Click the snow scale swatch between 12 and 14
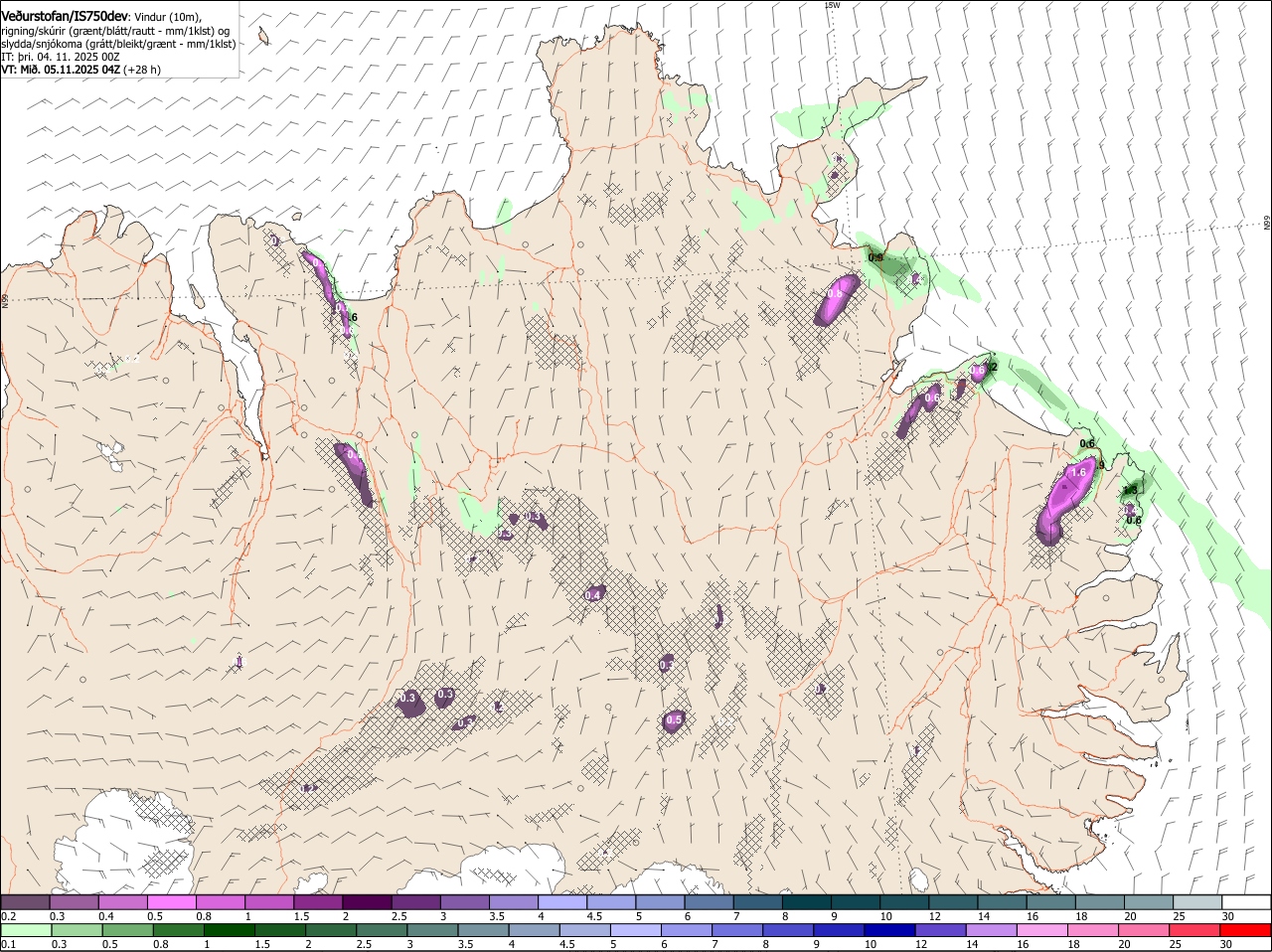Image resolution: width=1272 pixels, height=952 pixels. tap(954, 902)
